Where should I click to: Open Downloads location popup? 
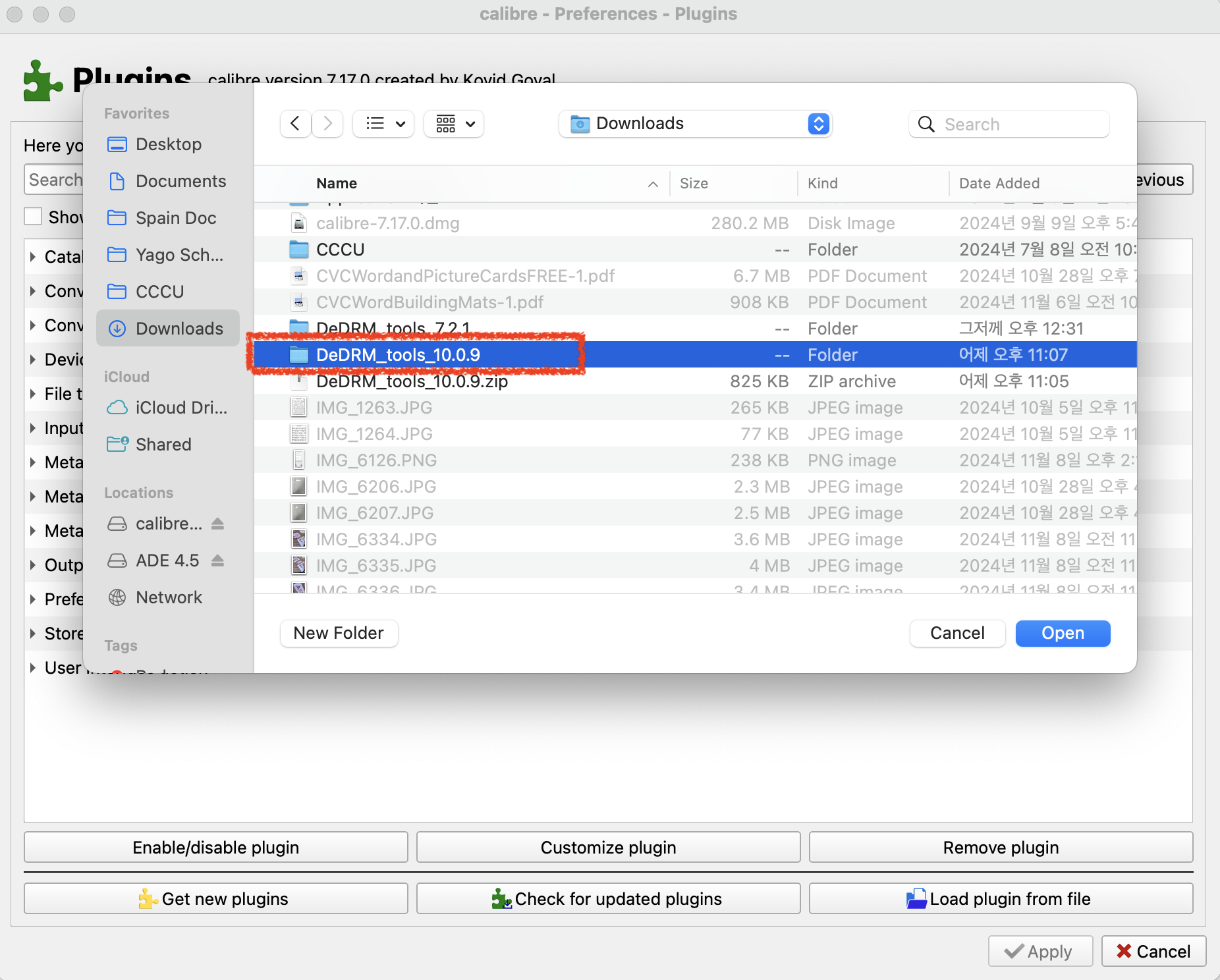coord(695,124)
